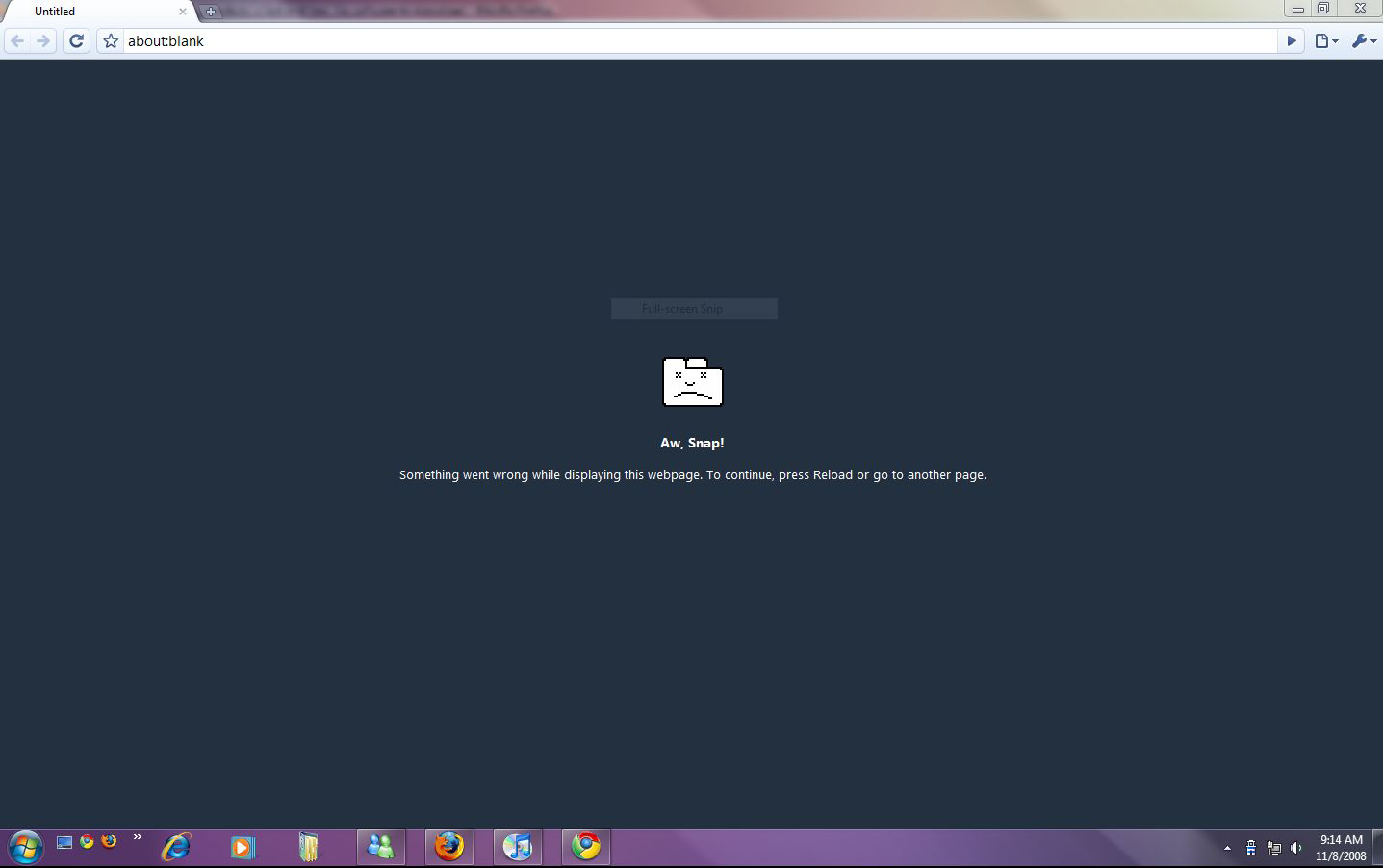The image size is (1383, 868).
Task: Switch to iTunes on the taskbar
Action: point(518,847)
